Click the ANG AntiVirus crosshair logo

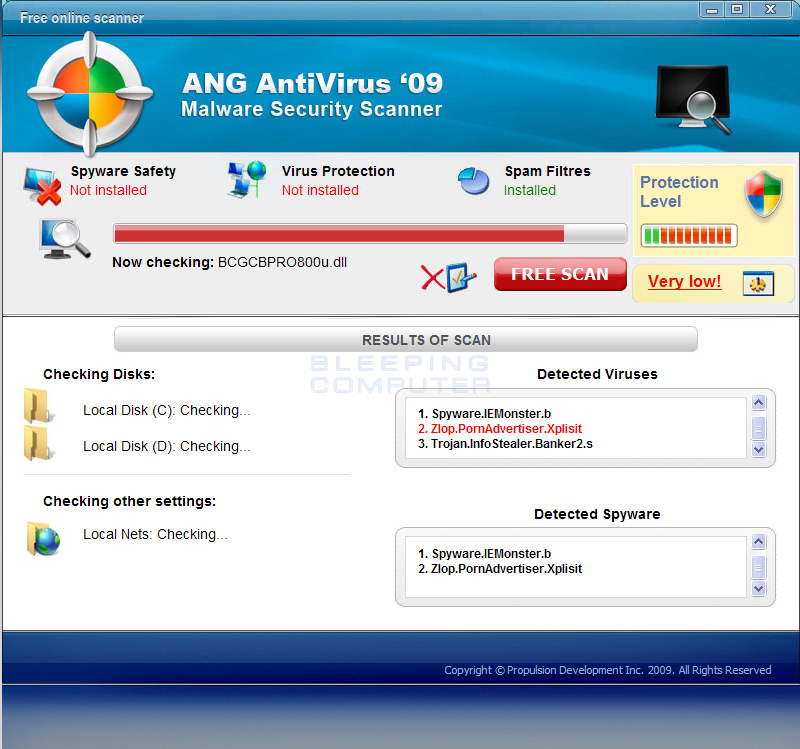(x=90, y=94)
